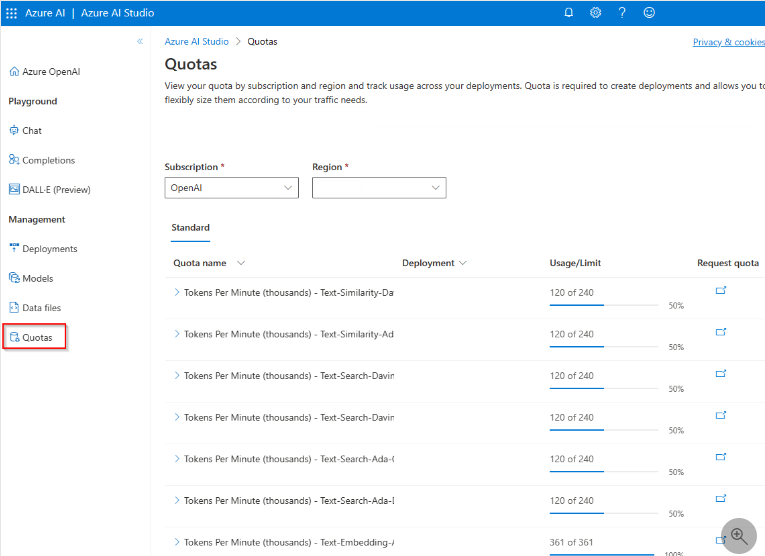Screen dimensions: 765x556
Task: Click usage bar of Text-Similarity-Ad row
Action: click(604, 347)
